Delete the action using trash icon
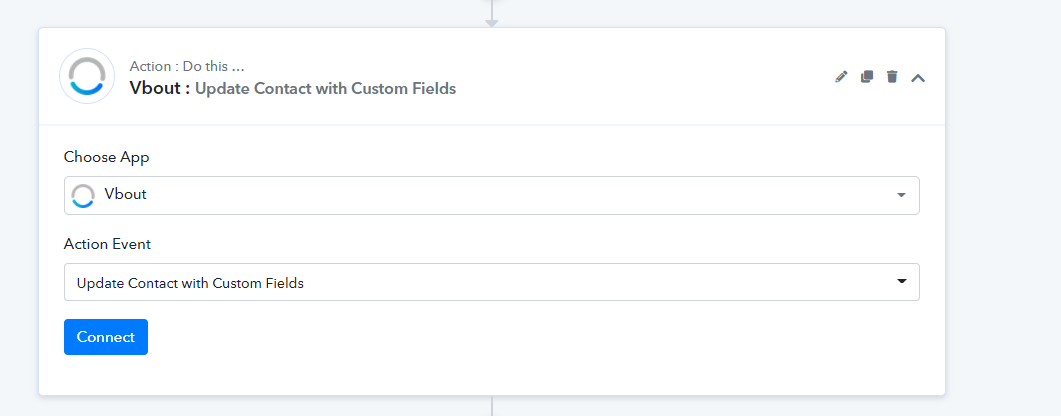This screenshot has height=416, width=1061. click(892, 77)
